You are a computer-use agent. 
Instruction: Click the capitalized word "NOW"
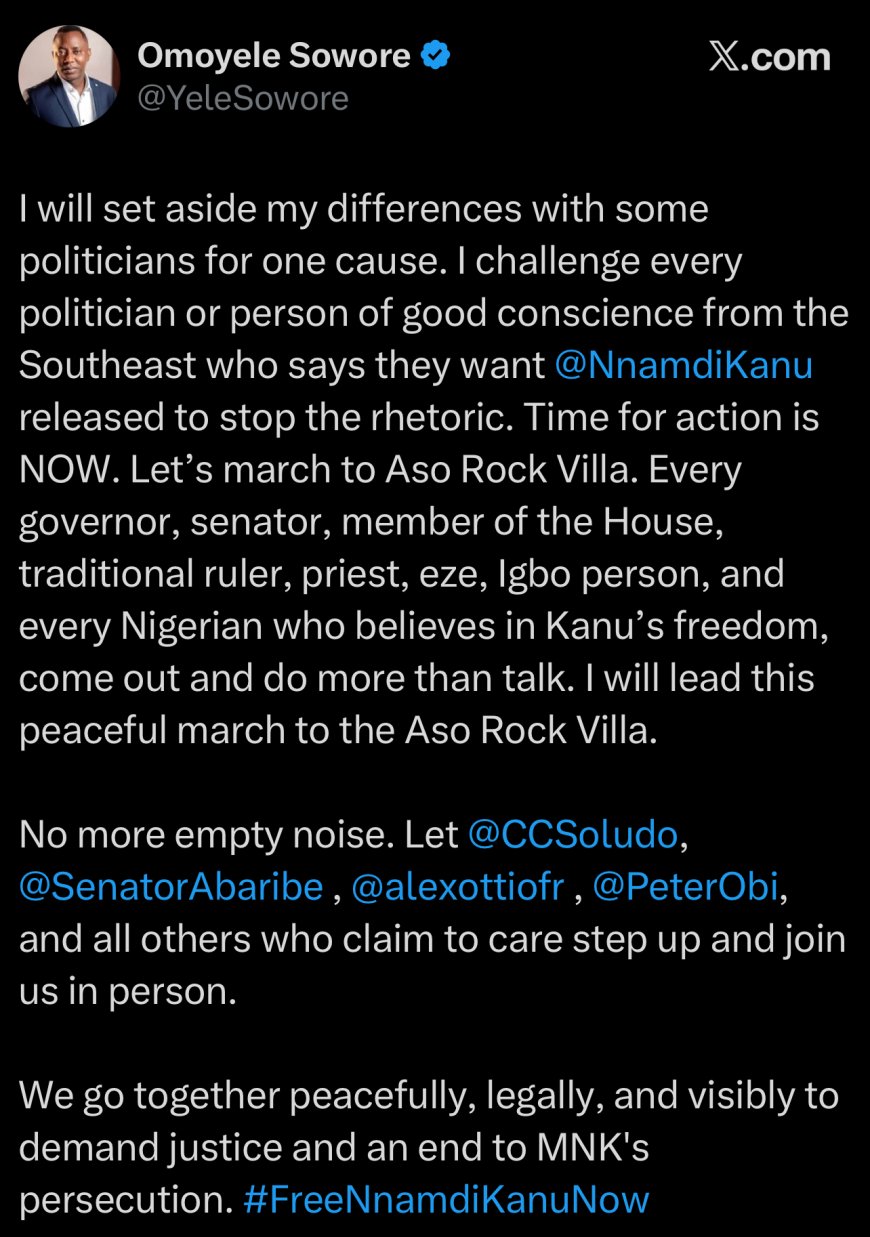coord(64,469)
